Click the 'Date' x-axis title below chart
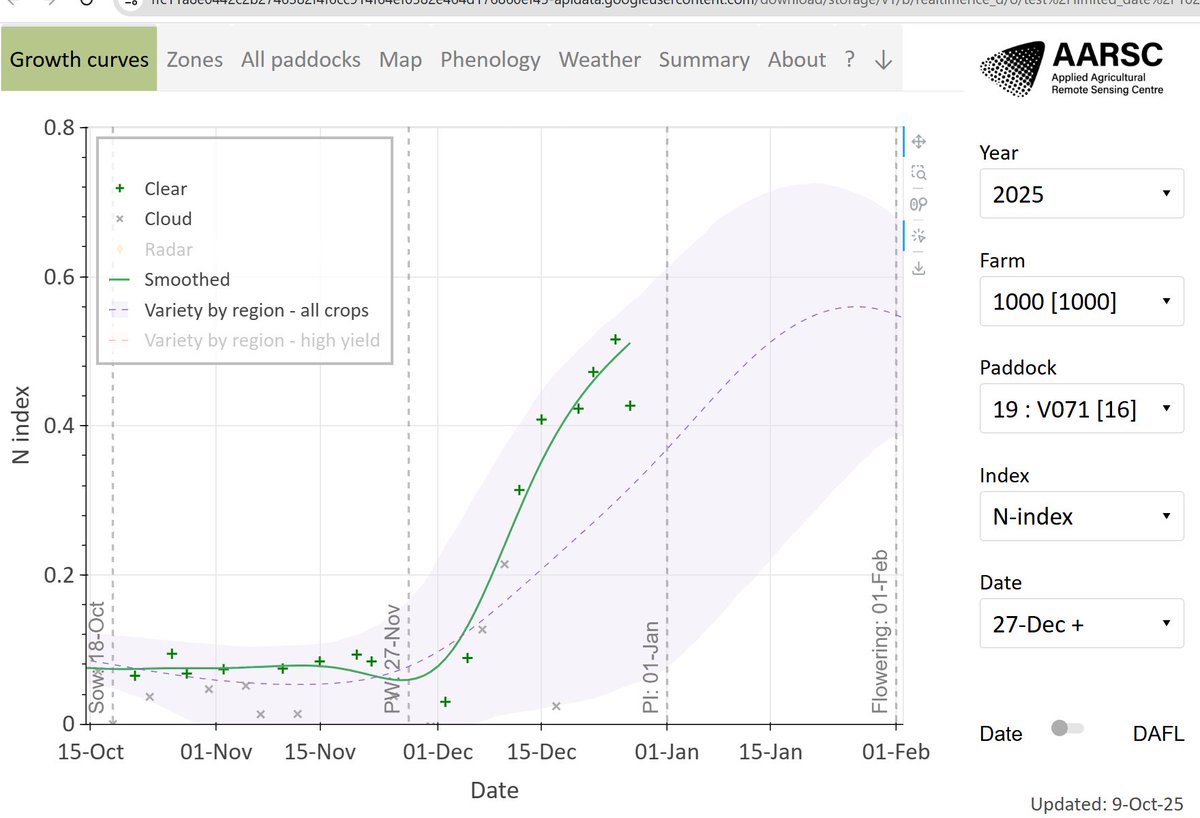 pos(495,790)
